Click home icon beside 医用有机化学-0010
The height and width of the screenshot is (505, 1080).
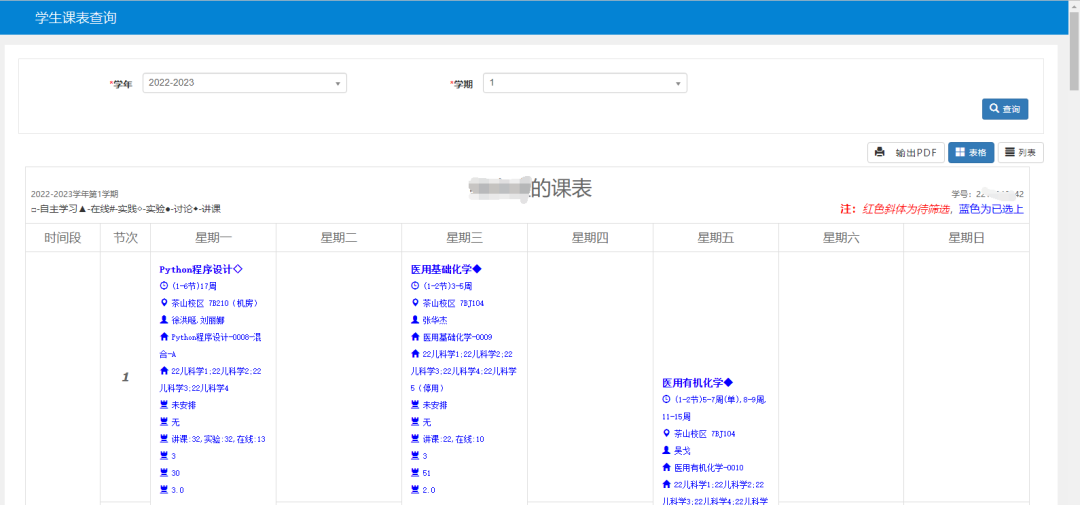click(x=666, y=467)
